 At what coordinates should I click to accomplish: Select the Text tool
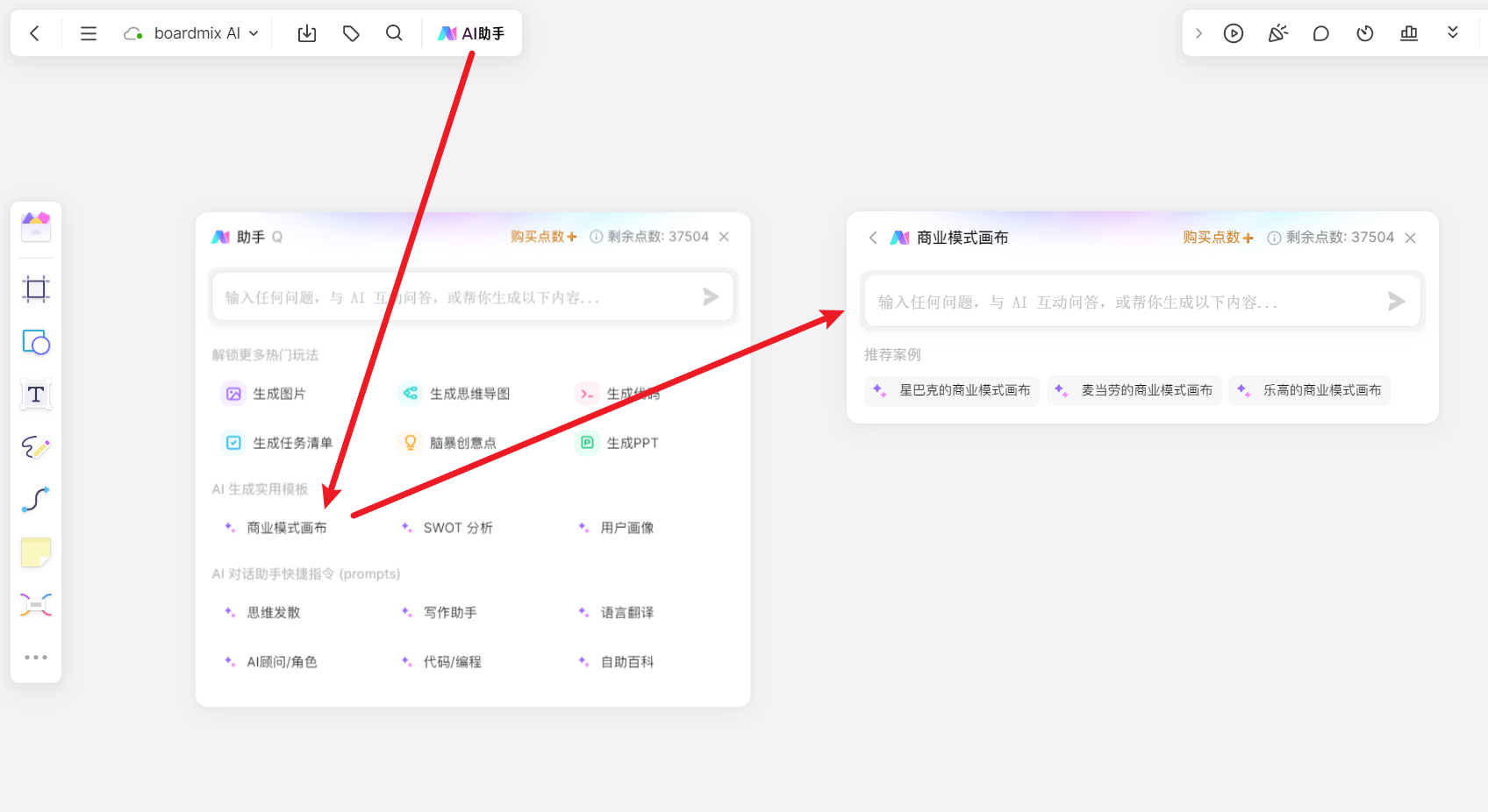[x=35, y=395]
